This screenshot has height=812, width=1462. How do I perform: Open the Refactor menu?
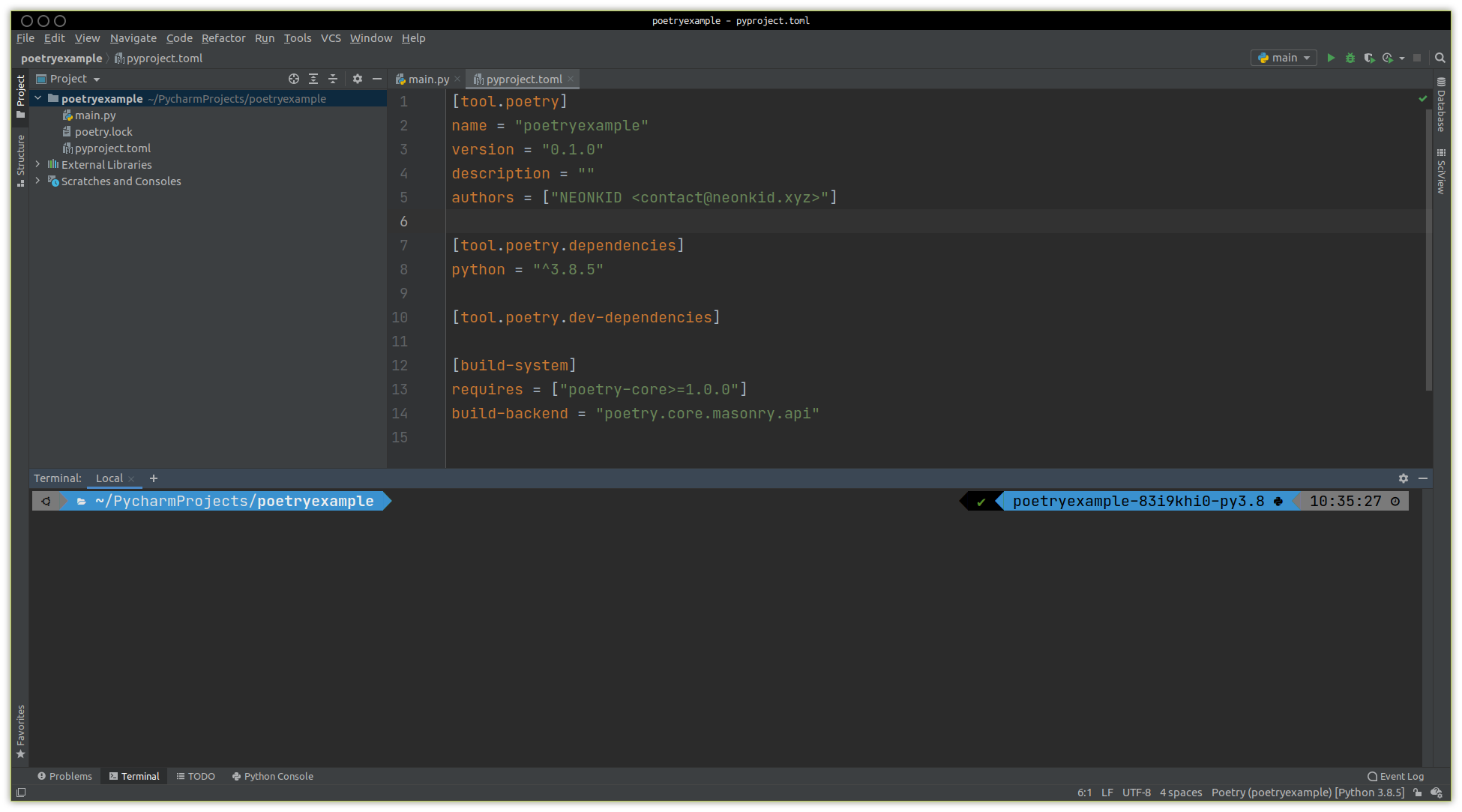[x=223, y=38]
